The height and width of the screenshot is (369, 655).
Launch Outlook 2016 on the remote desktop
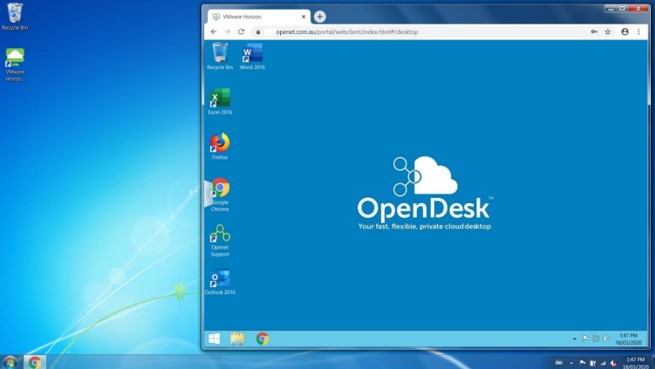pos(220,282)
